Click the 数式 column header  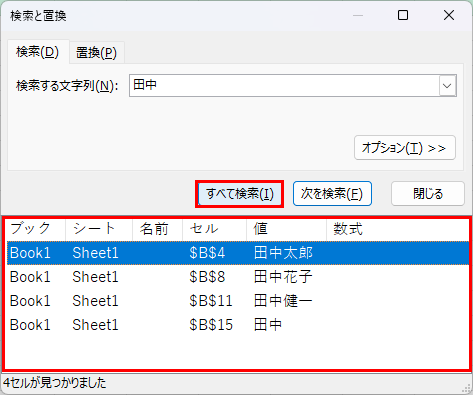point(398,229)
